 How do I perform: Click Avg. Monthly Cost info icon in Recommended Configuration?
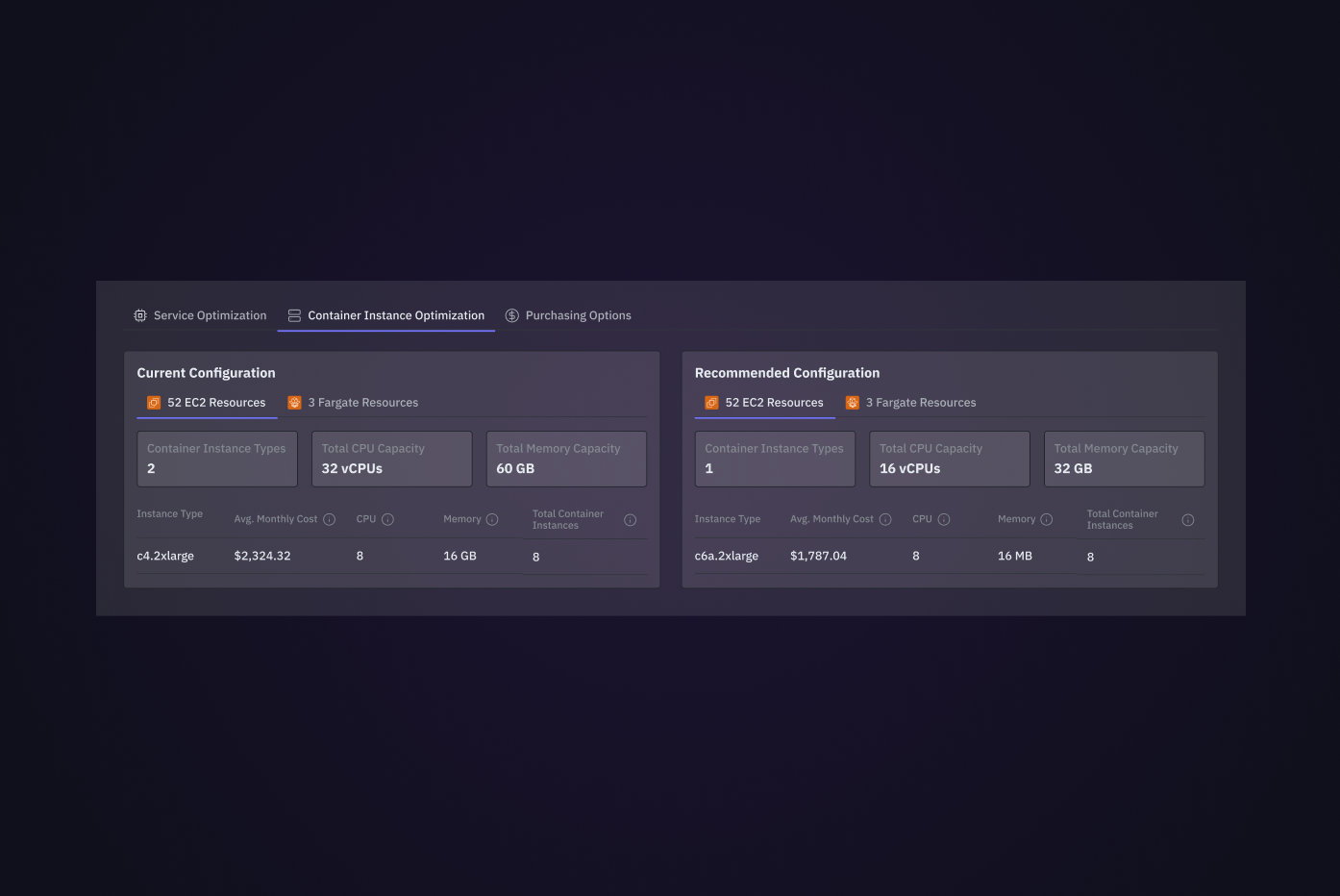885,519
